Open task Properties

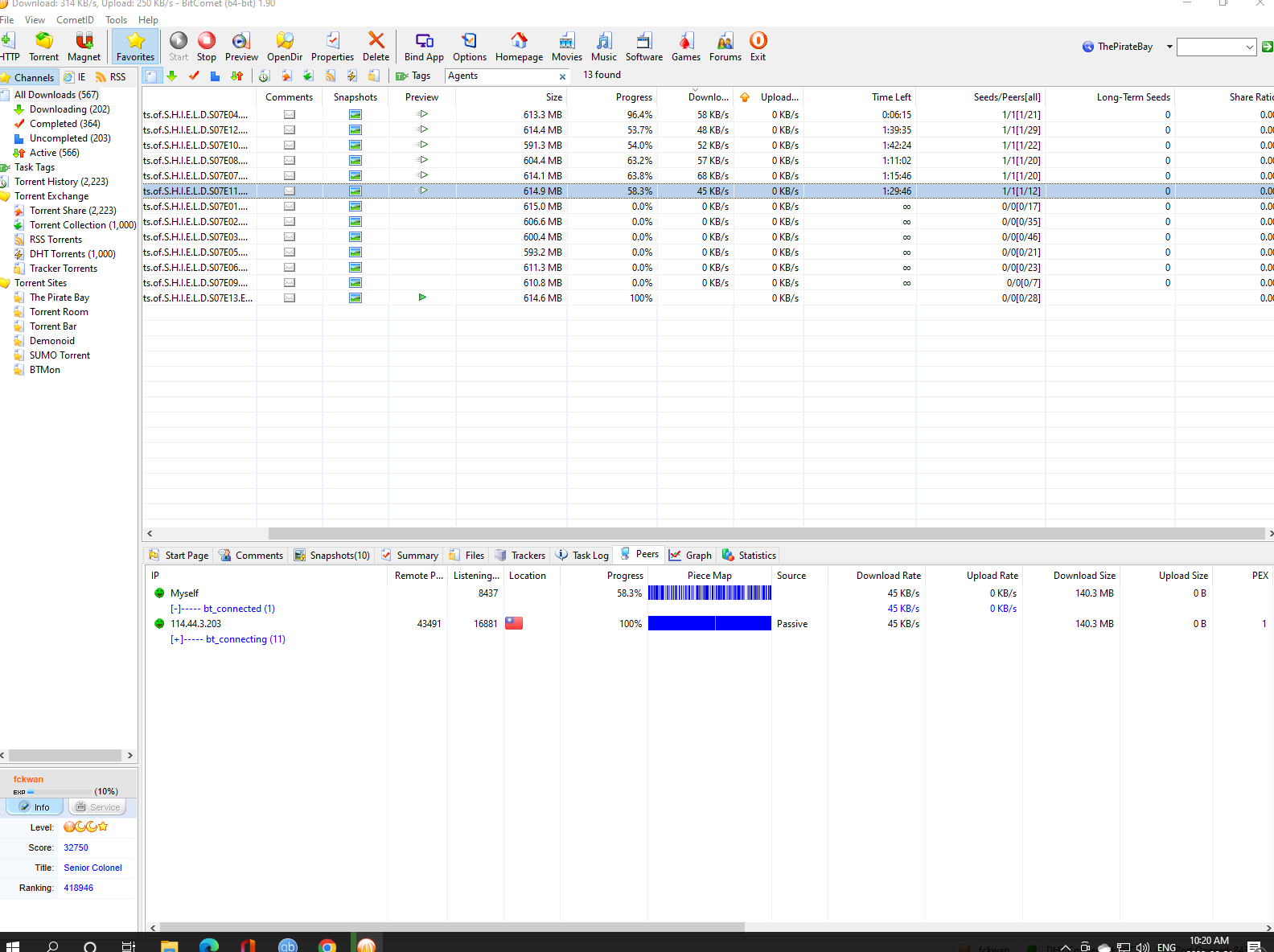tap(332, 47)
